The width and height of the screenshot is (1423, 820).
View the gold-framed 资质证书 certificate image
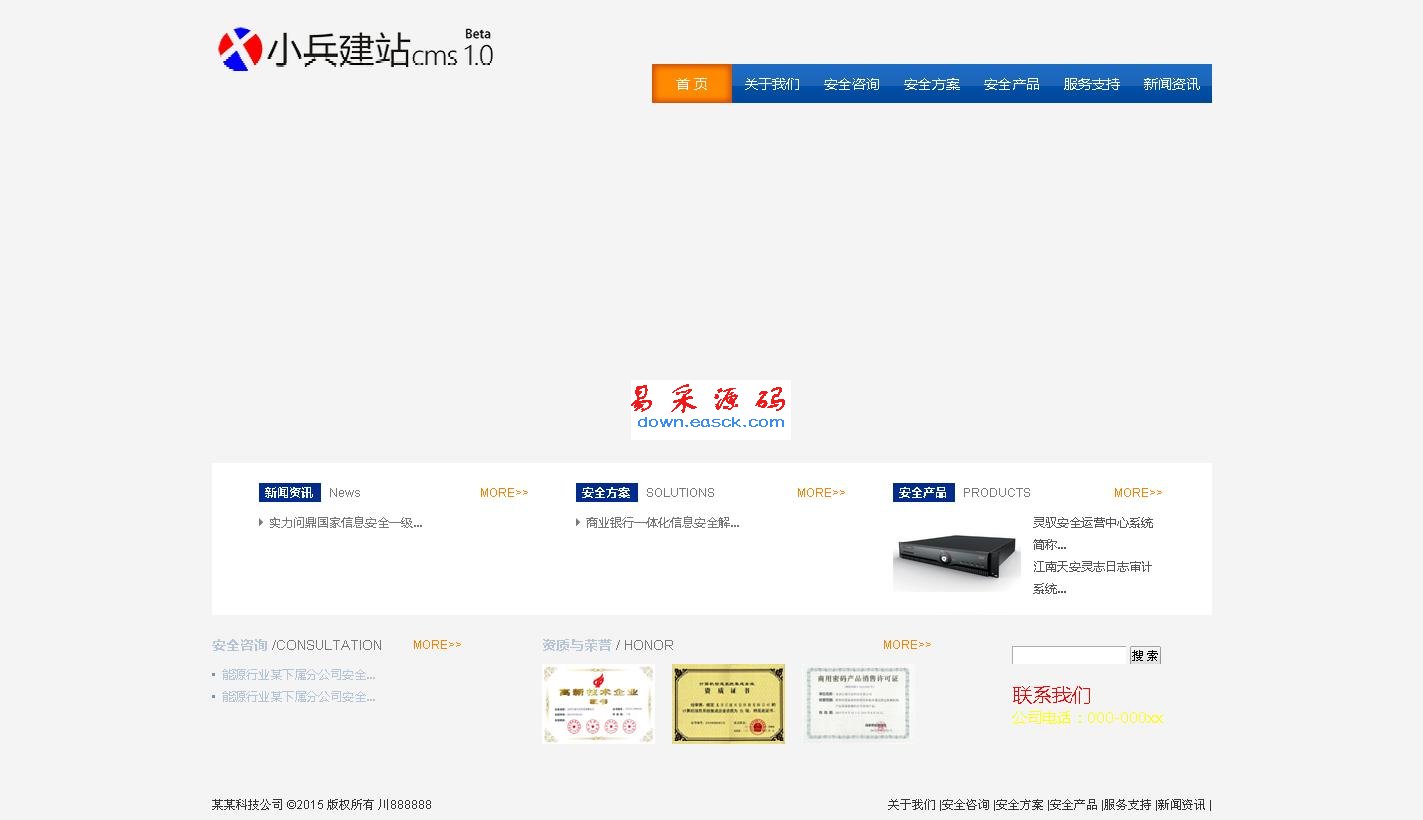(x=728, y=704)
